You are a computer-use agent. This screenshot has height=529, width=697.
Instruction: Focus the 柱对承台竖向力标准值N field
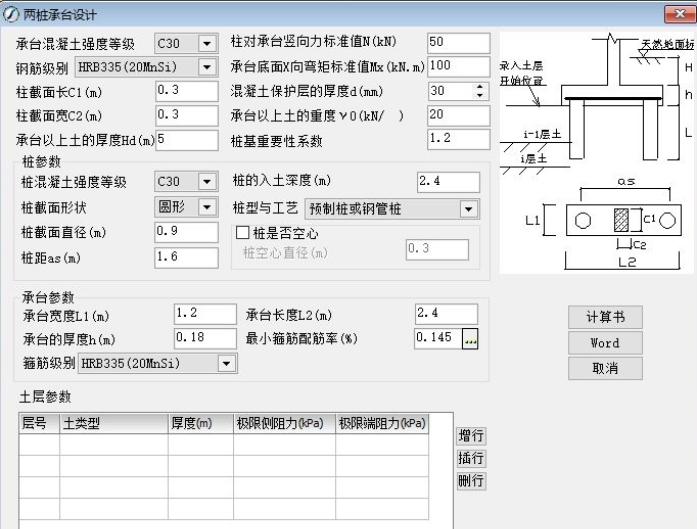(459, 43)
